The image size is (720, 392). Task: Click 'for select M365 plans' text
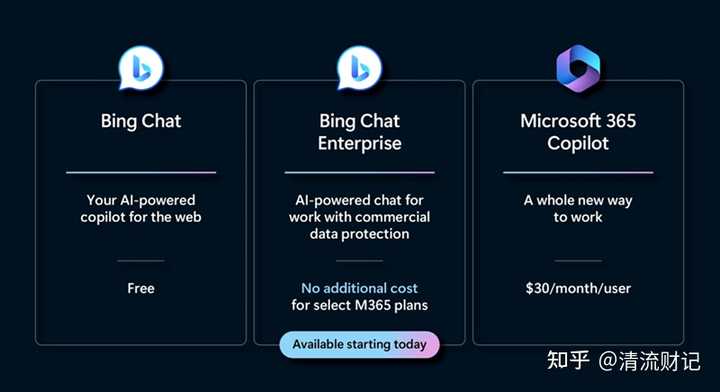click(360, 305)
